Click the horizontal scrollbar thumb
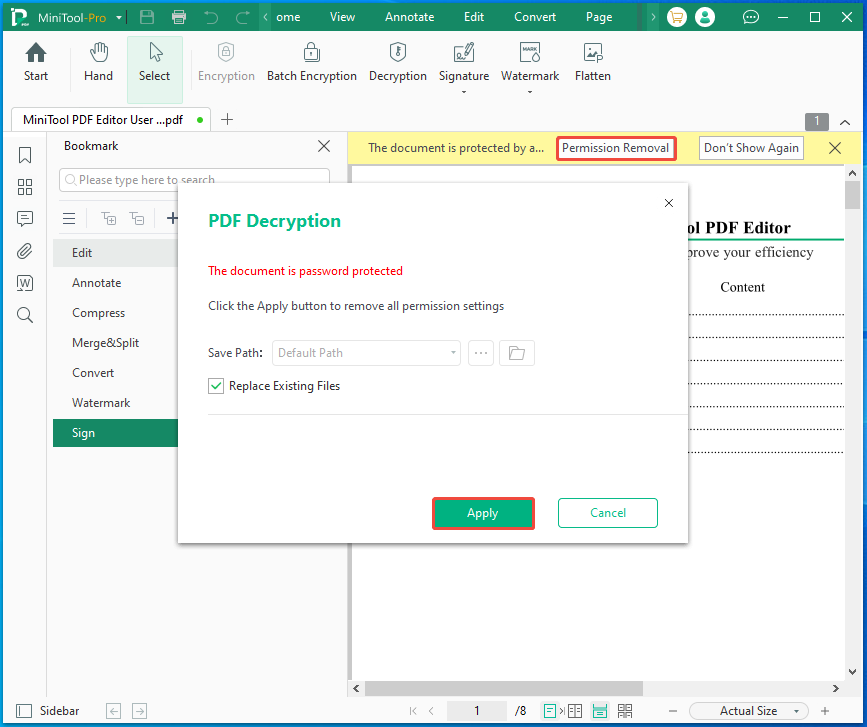 point(503,688)
